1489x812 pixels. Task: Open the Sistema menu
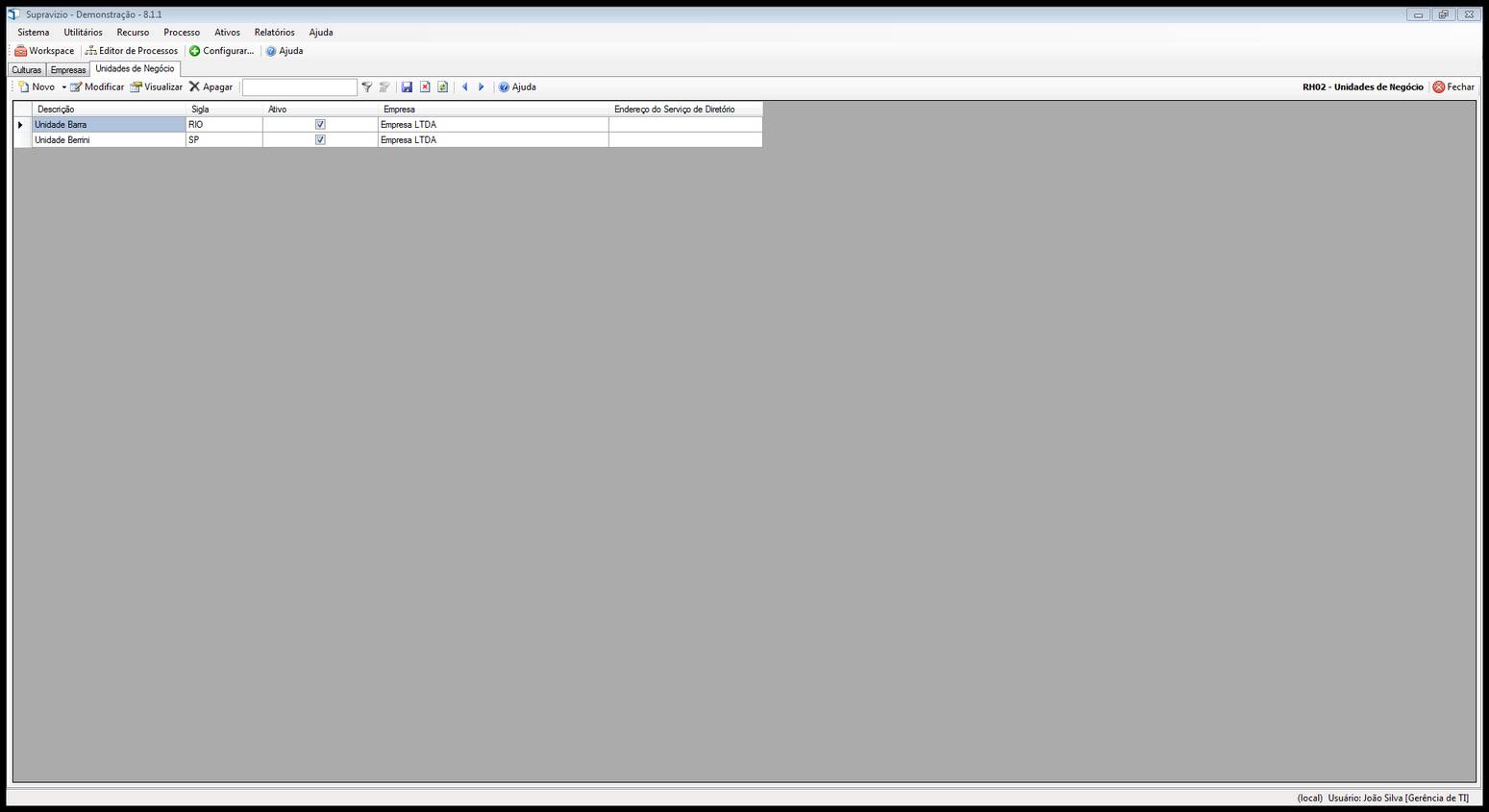(34, 32)
